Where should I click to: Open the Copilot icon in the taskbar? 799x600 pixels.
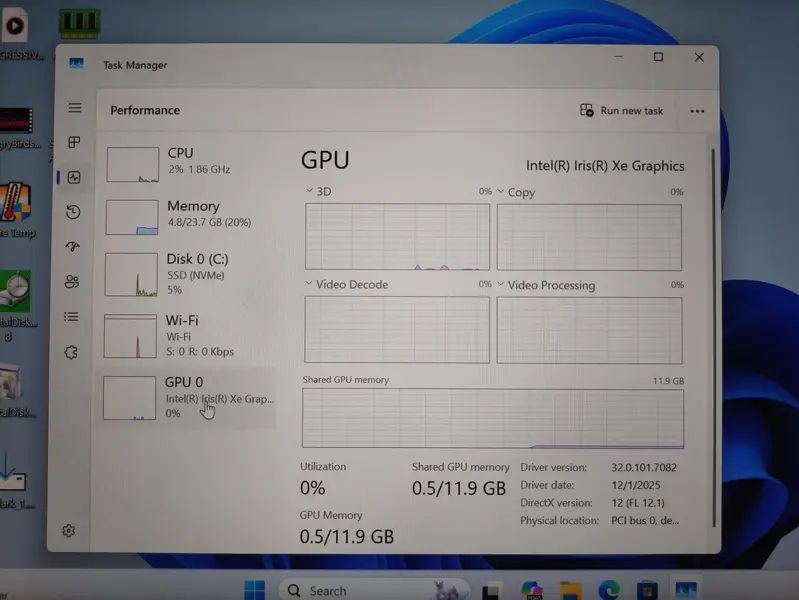531,590
